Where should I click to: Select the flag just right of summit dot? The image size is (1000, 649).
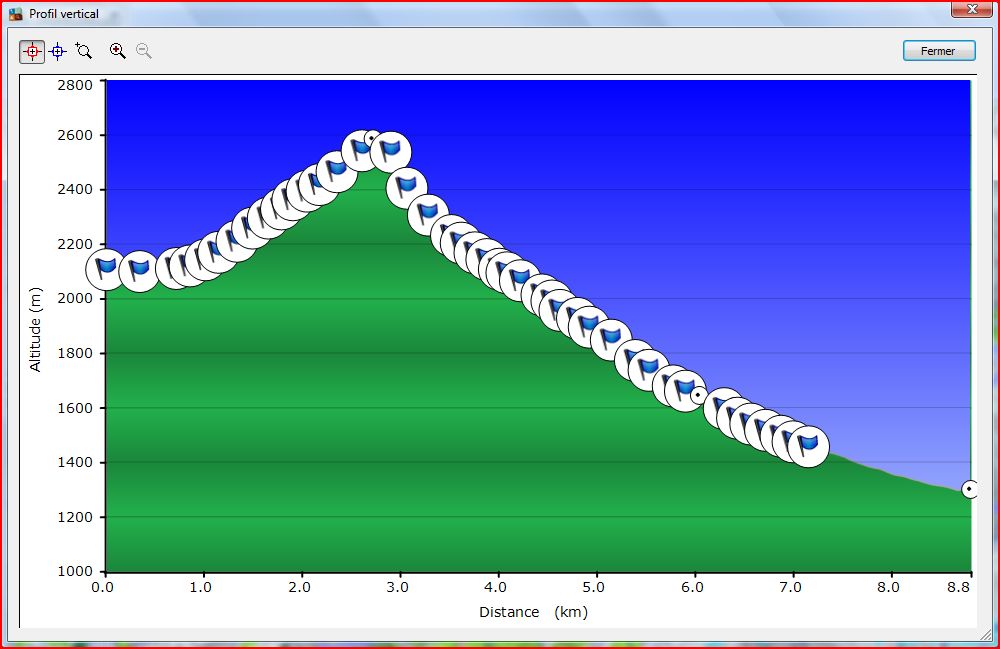391,151
